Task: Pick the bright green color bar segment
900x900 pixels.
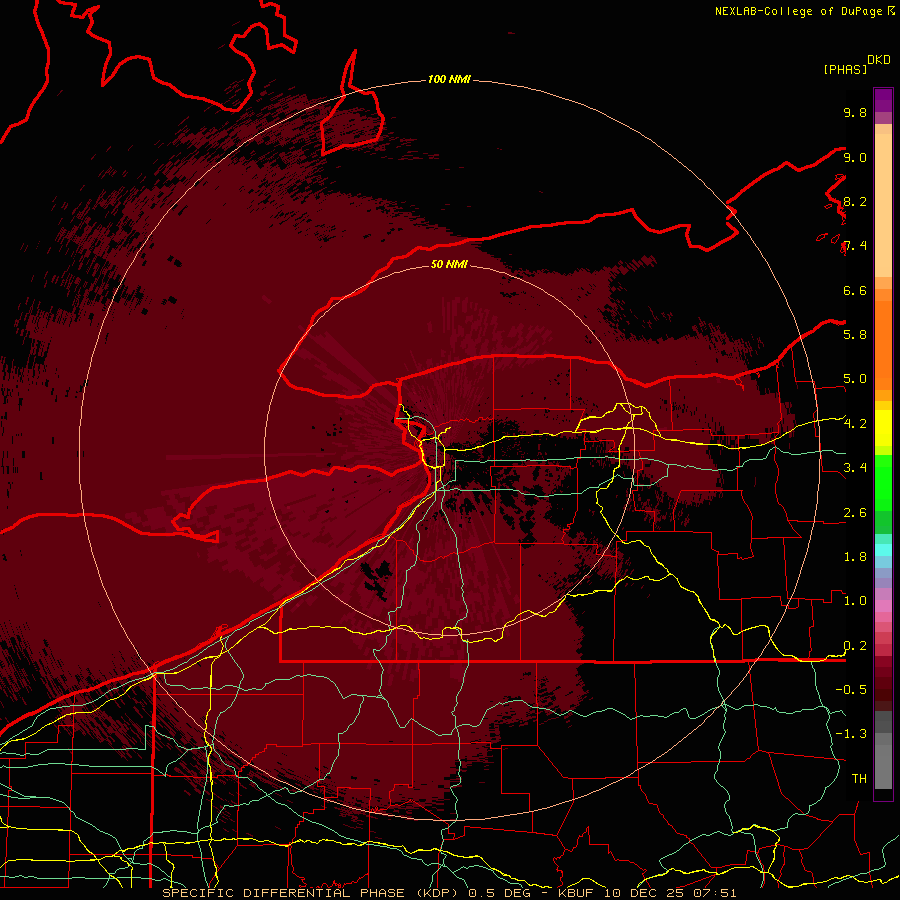Action: click(883, 482)
